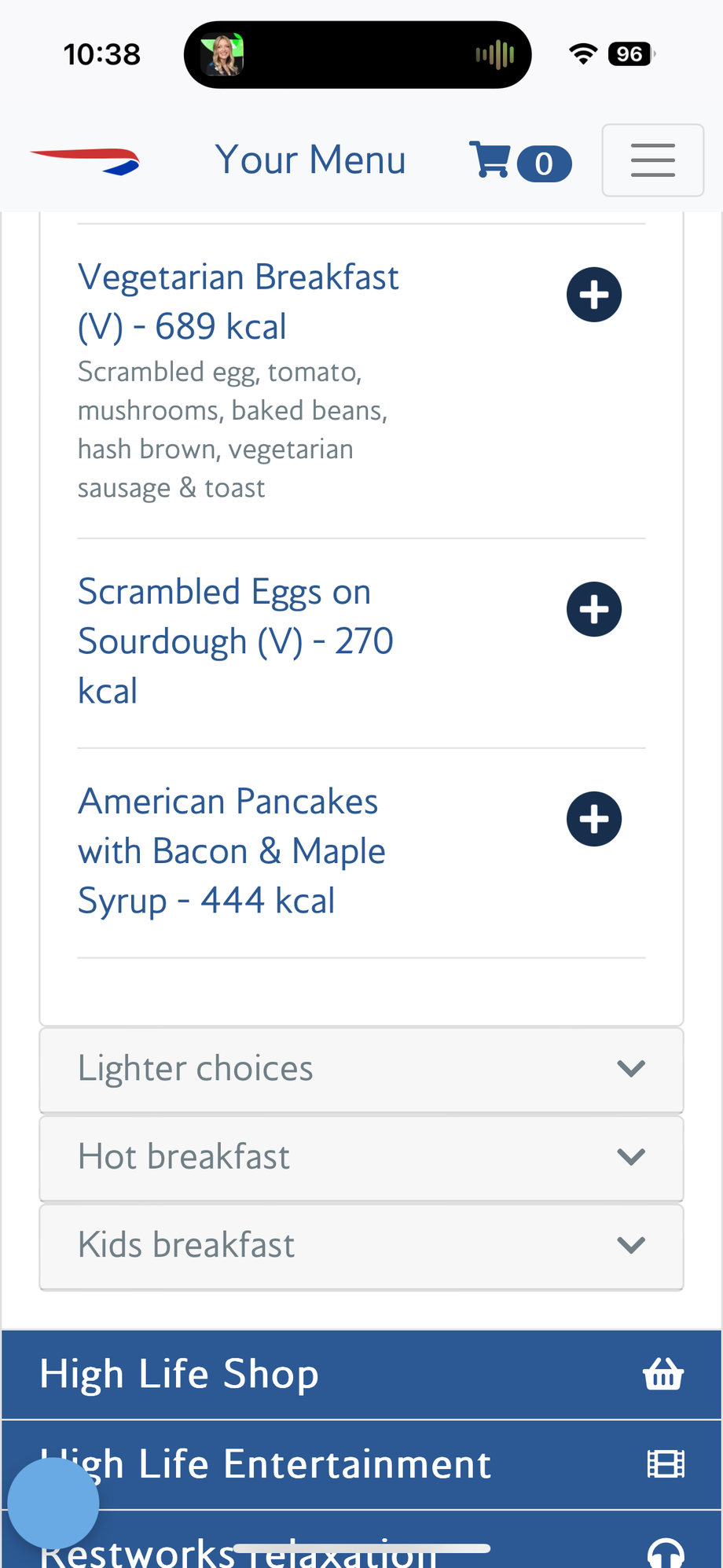723x1568 pixels.
Task: Expand the Kids breakfast section
Action: tap(361, 1246)
